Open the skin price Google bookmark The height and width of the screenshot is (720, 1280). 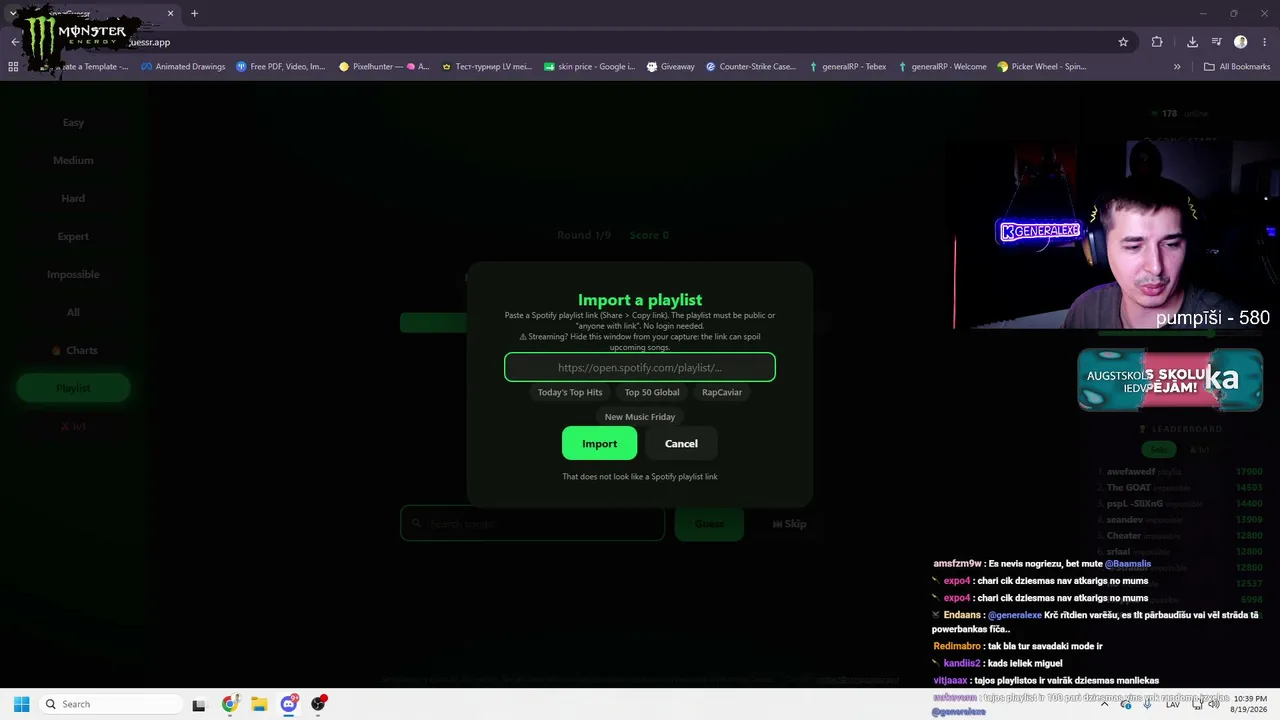coord(589,67)
